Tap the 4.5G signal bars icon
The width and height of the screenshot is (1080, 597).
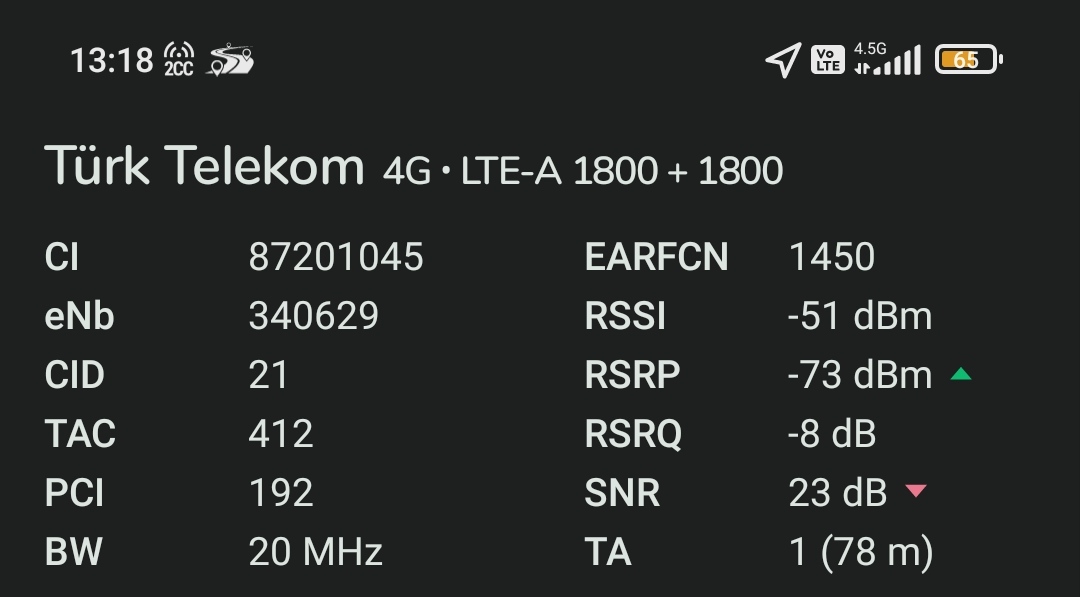pos(887,59)
